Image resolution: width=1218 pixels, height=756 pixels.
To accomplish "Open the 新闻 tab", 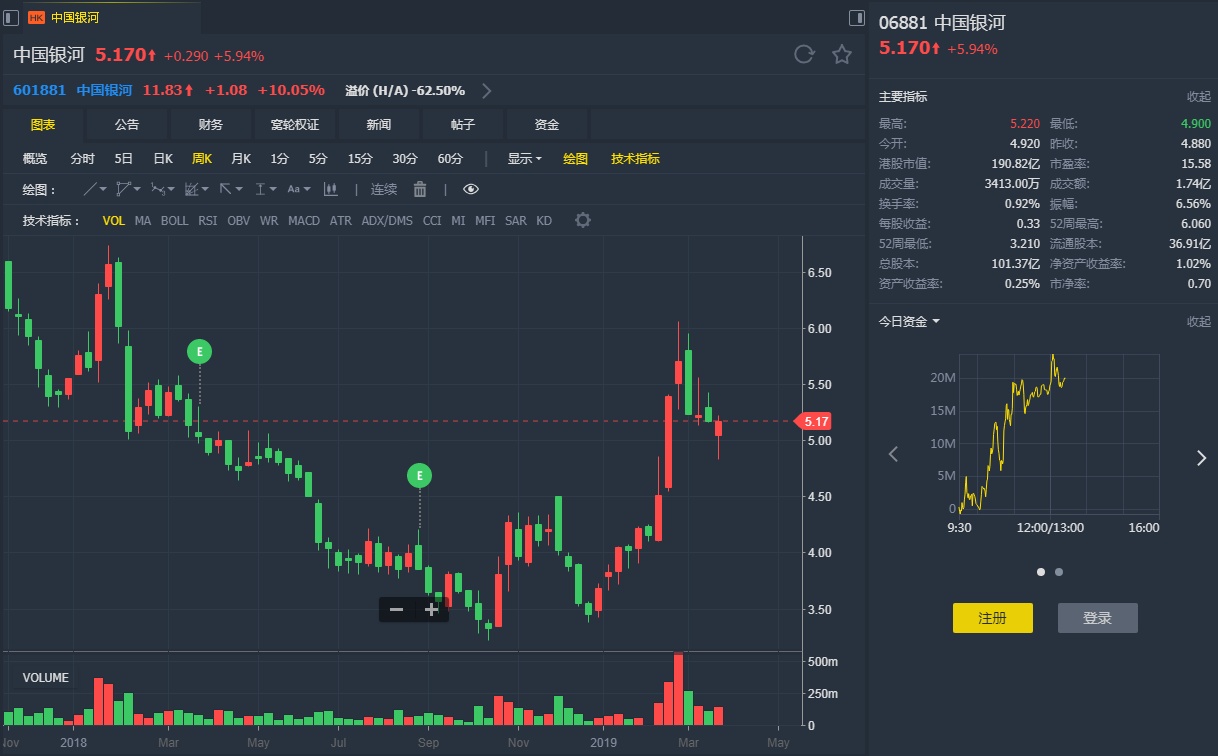I will point(378,125).
